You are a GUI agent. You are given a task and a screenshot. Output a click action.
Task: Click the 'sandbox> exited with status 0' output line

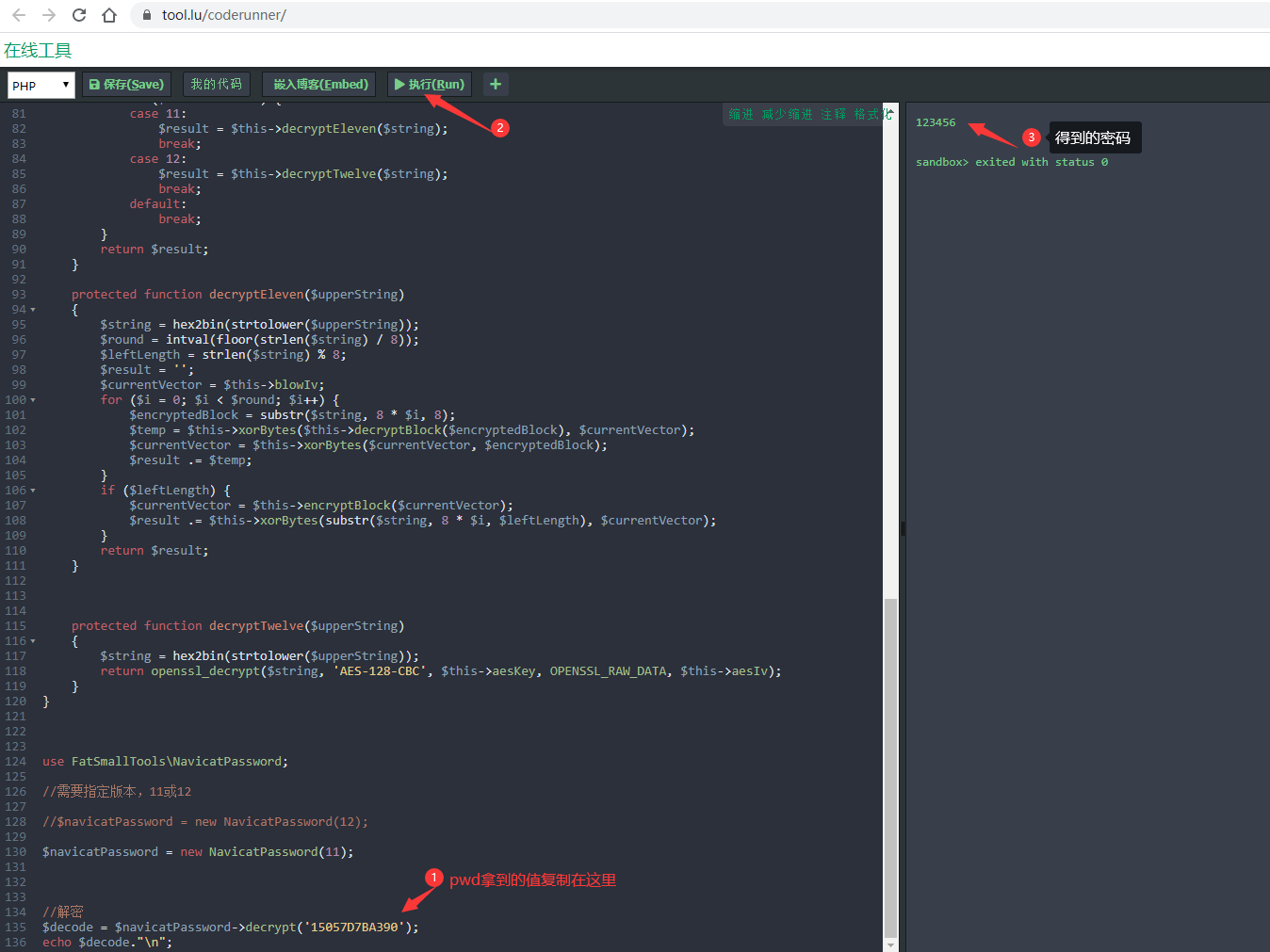1012,162
